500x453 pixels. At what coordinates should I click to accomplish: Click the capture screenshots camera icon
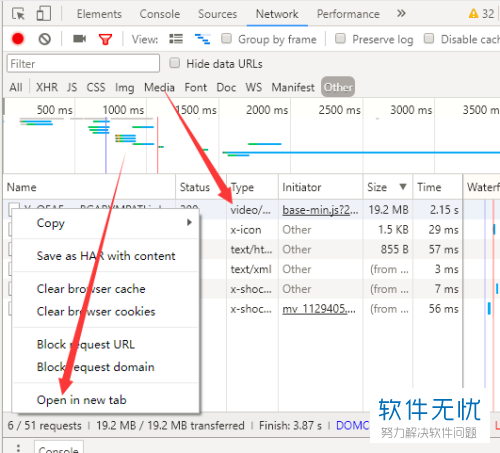[79, 39]
